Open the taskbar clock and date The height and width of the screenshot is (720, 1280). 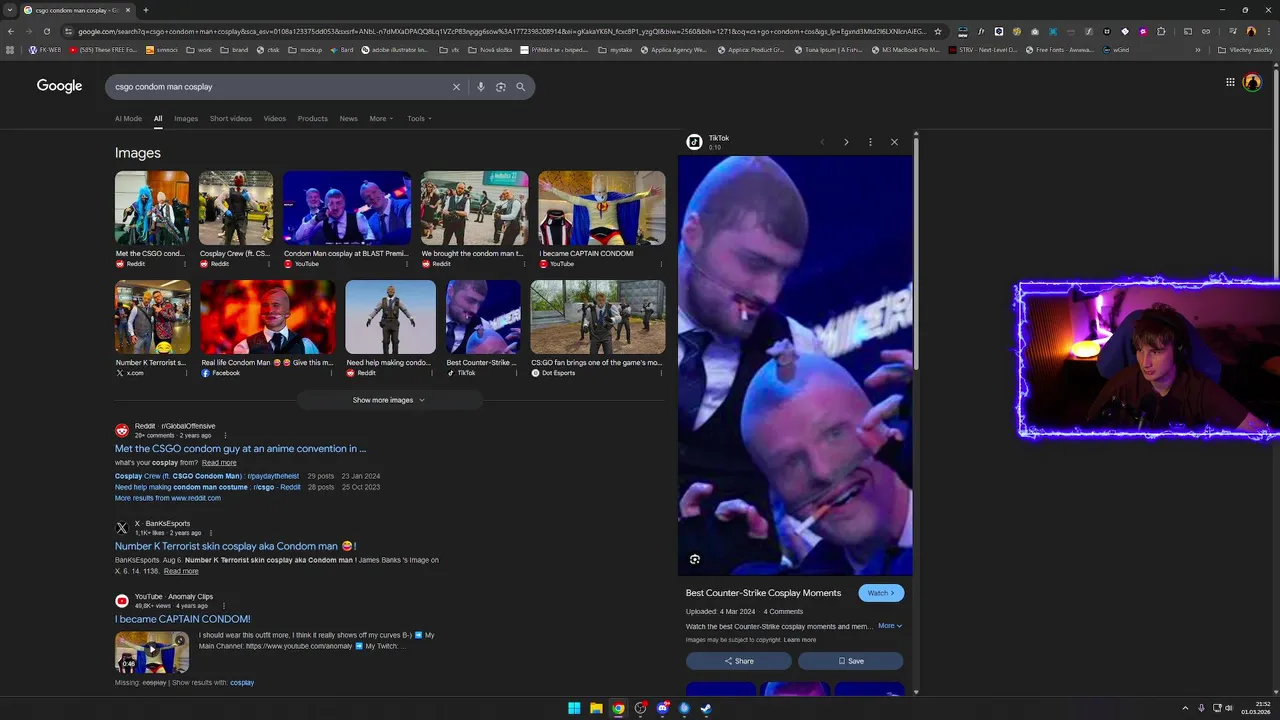1255,708
